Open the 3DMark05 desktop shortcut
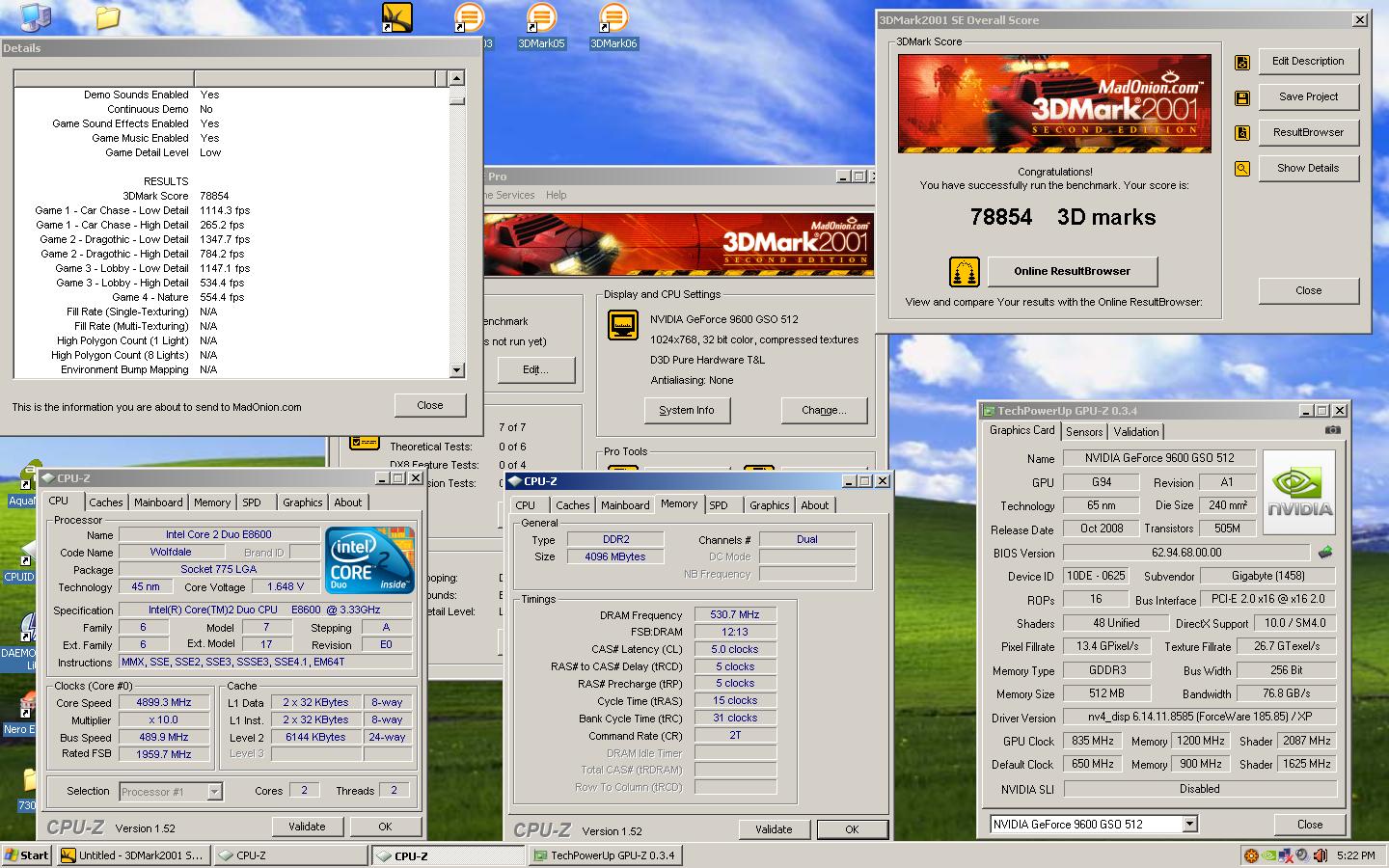 [x=541, y=26]
